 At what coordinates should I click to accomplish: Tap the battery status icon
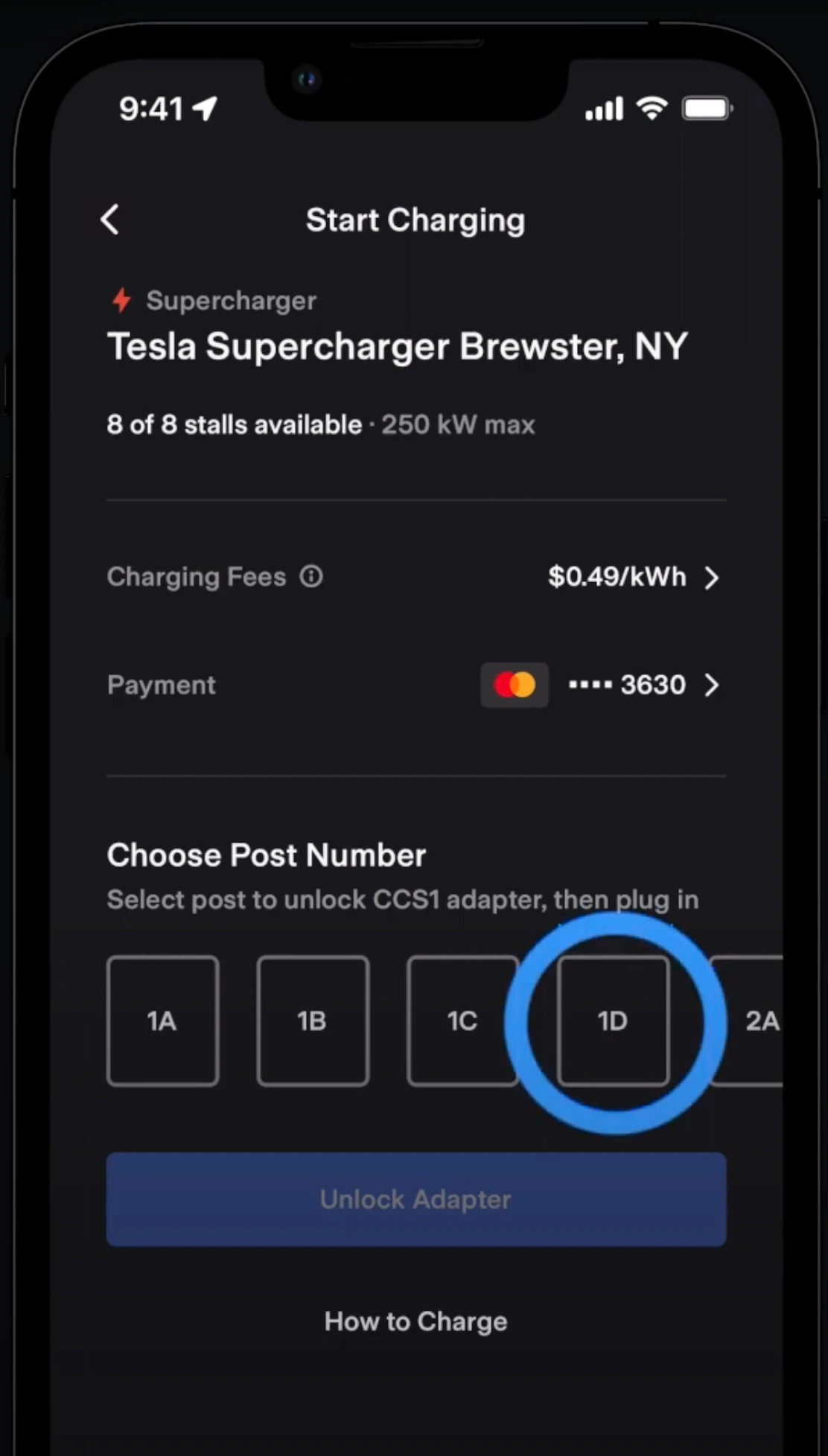pos(707,109)
